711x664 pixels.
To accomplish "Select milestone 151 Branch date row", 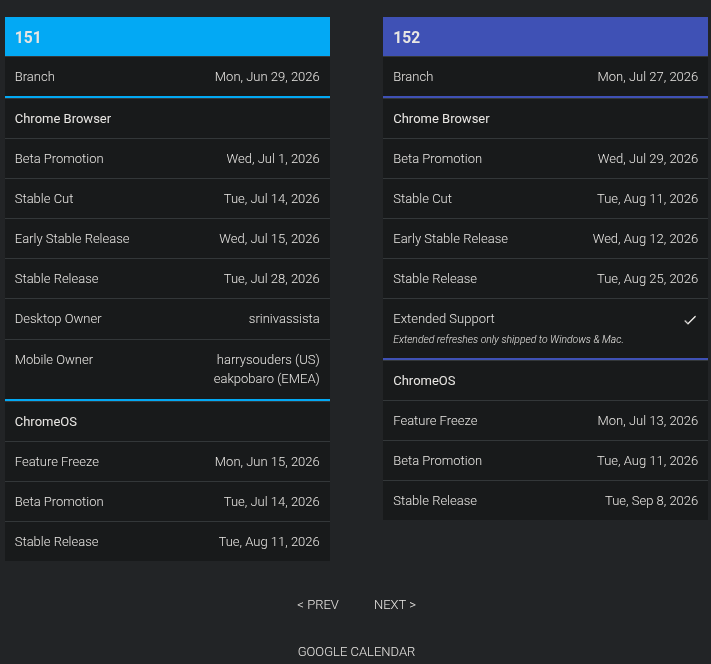I will (x=167, y=77).
